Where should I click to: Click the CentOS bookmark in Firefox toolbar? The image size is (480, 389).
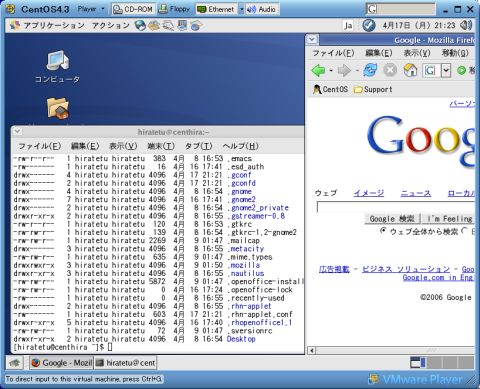[331, 89]
